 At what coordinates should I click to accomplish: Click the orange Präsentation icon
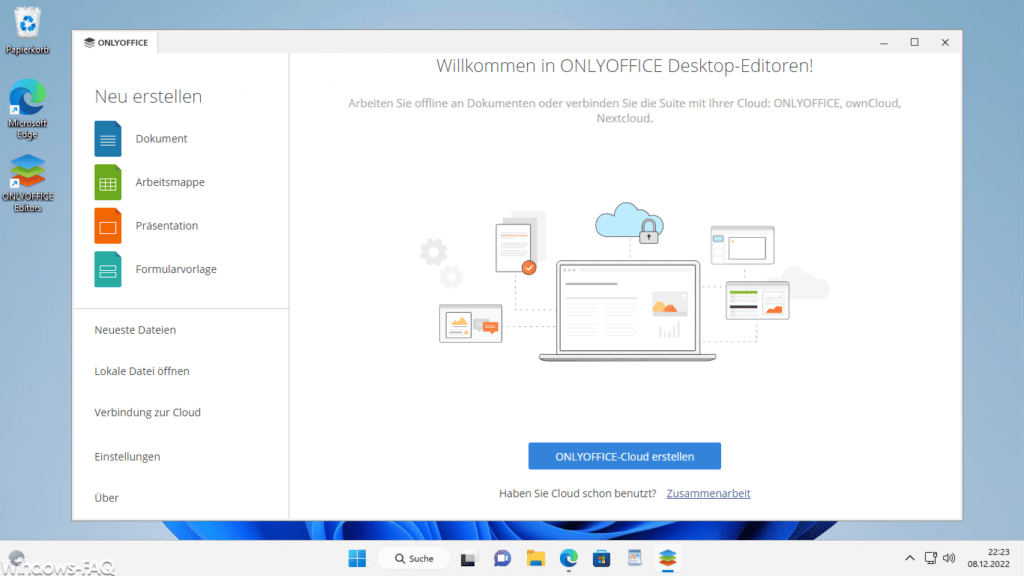(108, 226)
